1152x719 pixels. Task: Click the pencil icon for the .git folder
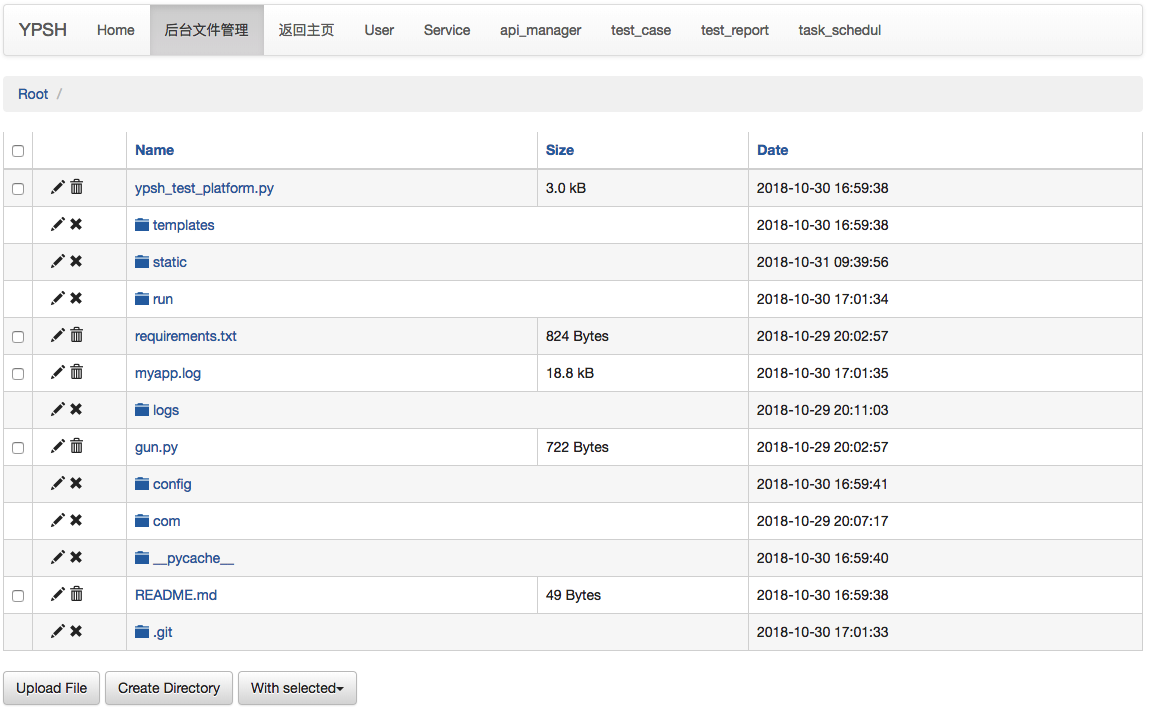(x=57, y=631)
